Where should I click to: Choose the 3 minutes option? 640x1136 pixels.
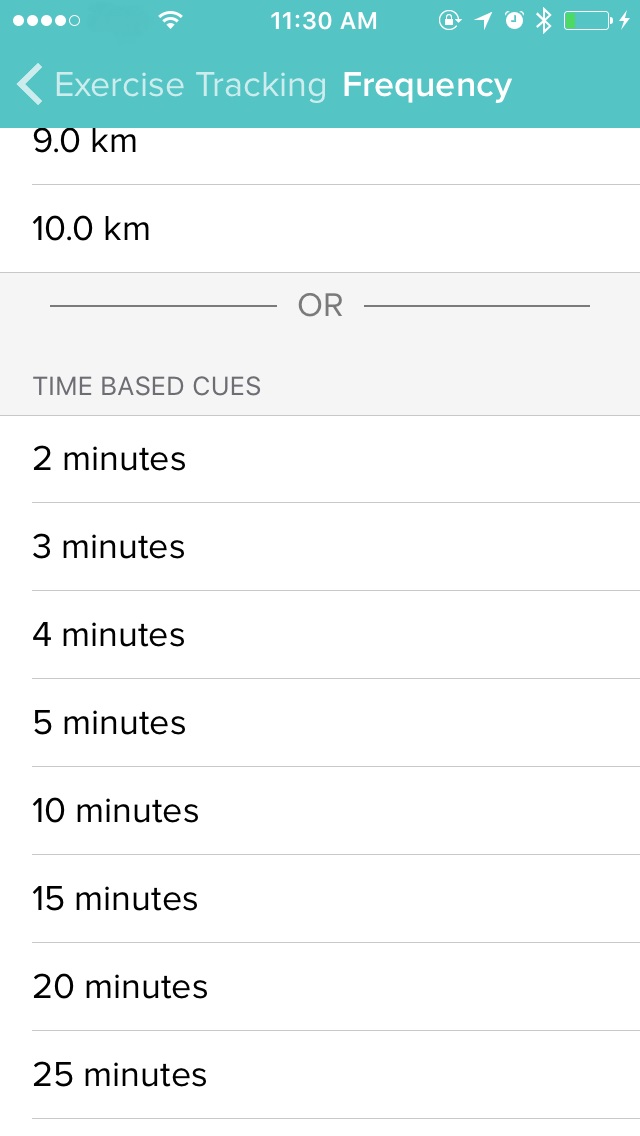pyautogui.click(x=320, y=547)
